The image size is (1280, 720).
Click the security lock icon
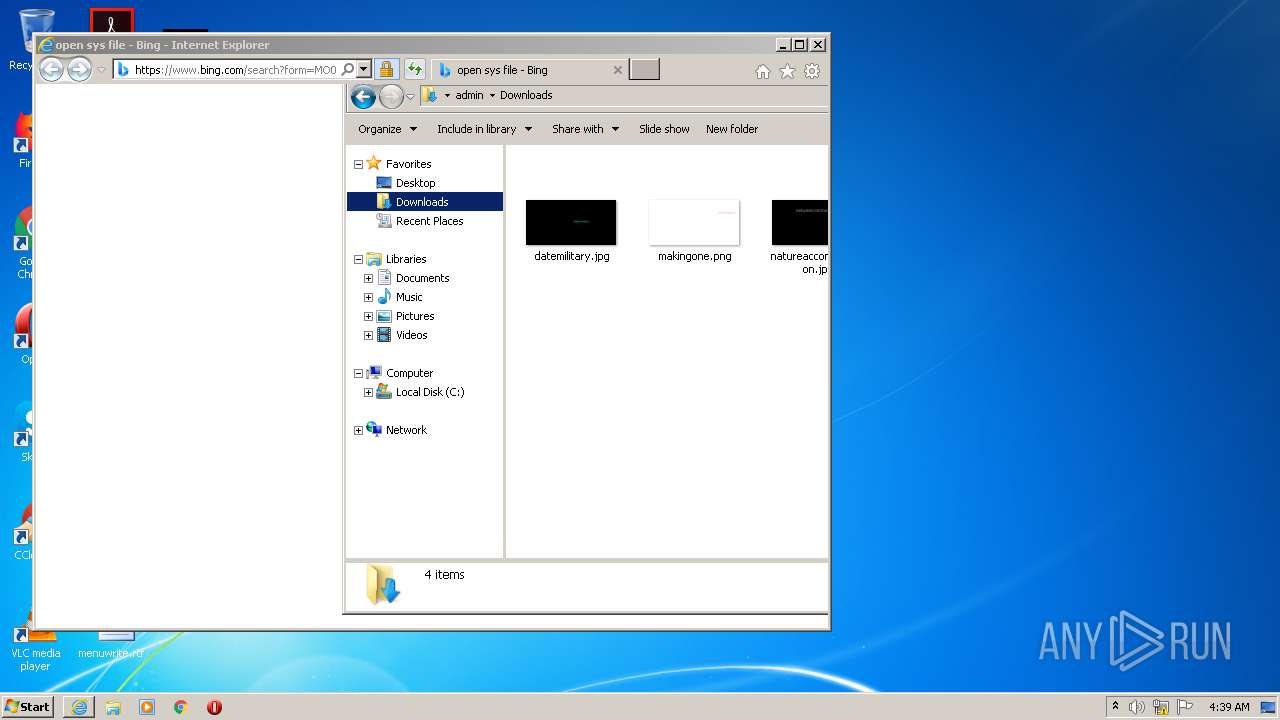click(386, 70)
